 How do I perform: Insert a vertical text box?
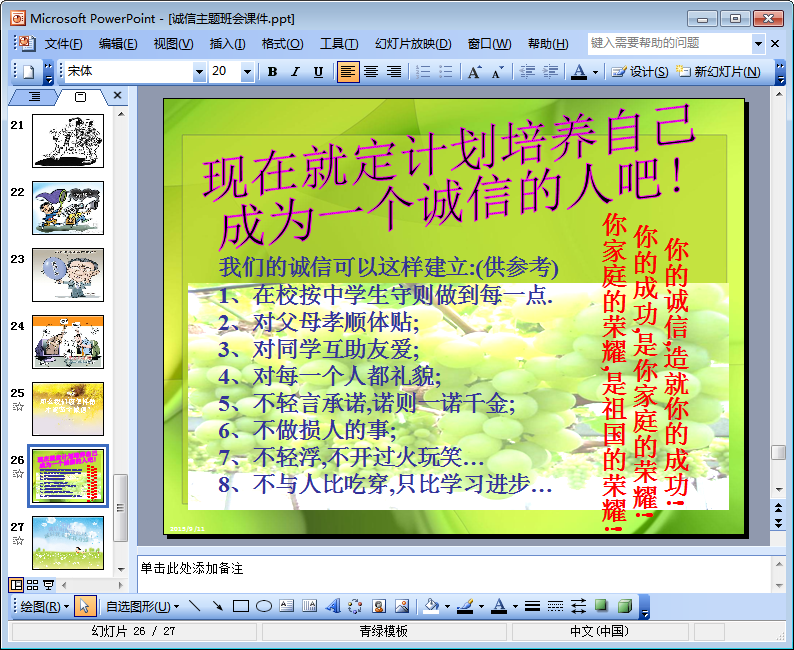(x=309, y=606)
